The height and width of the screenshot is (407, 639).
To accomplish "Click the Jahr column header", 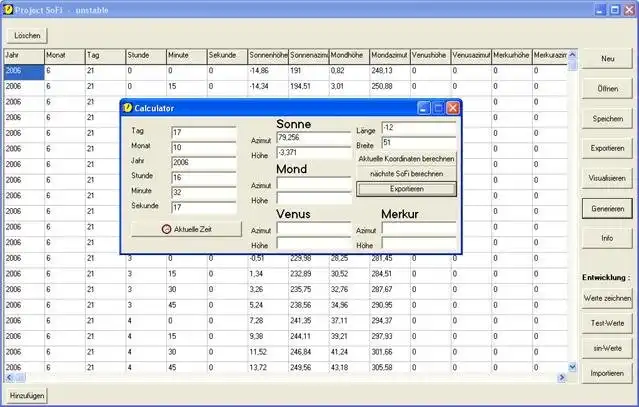I will point(24,56).
